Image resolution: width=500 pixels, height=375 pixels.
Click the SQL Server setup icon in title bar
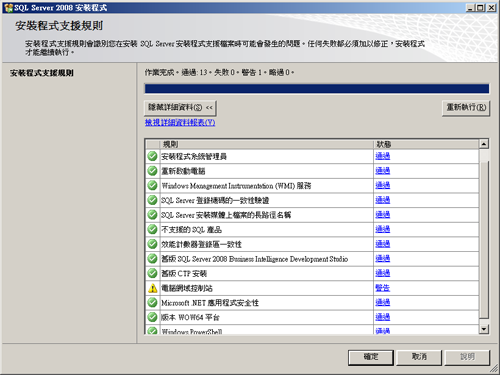[8, 8]
